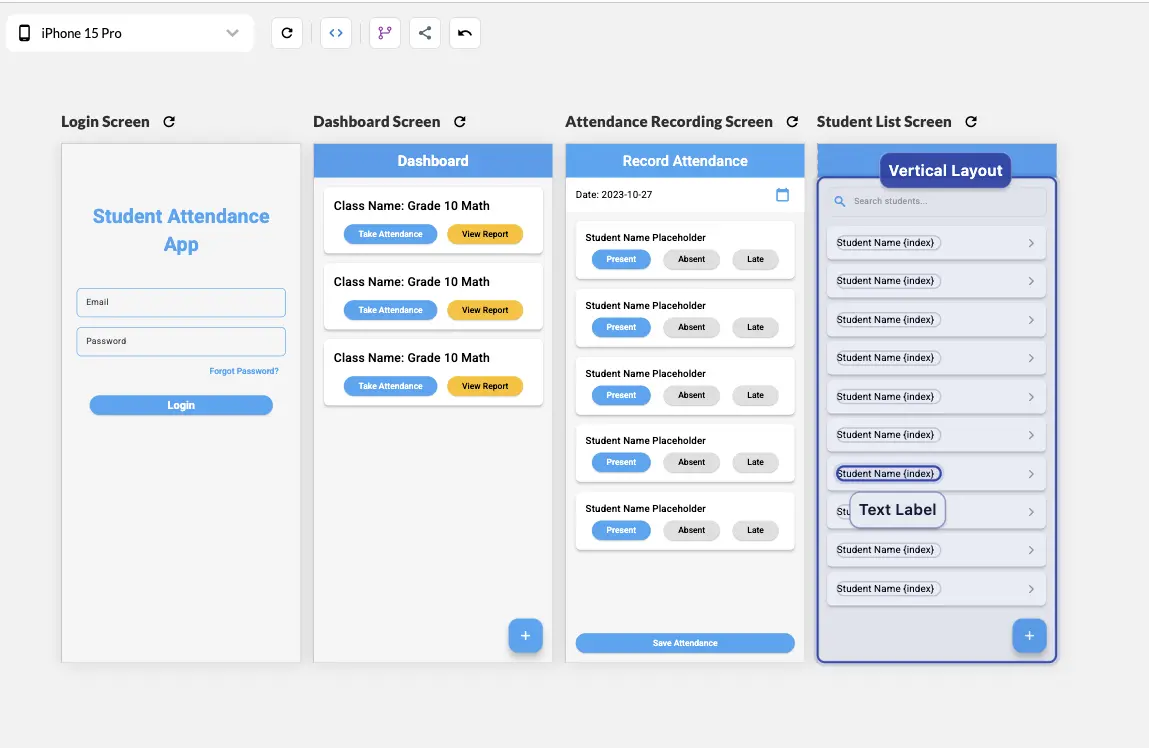Select the Student Attendance App title
The height and width of the screenshot is (748, 1149).
181,230
